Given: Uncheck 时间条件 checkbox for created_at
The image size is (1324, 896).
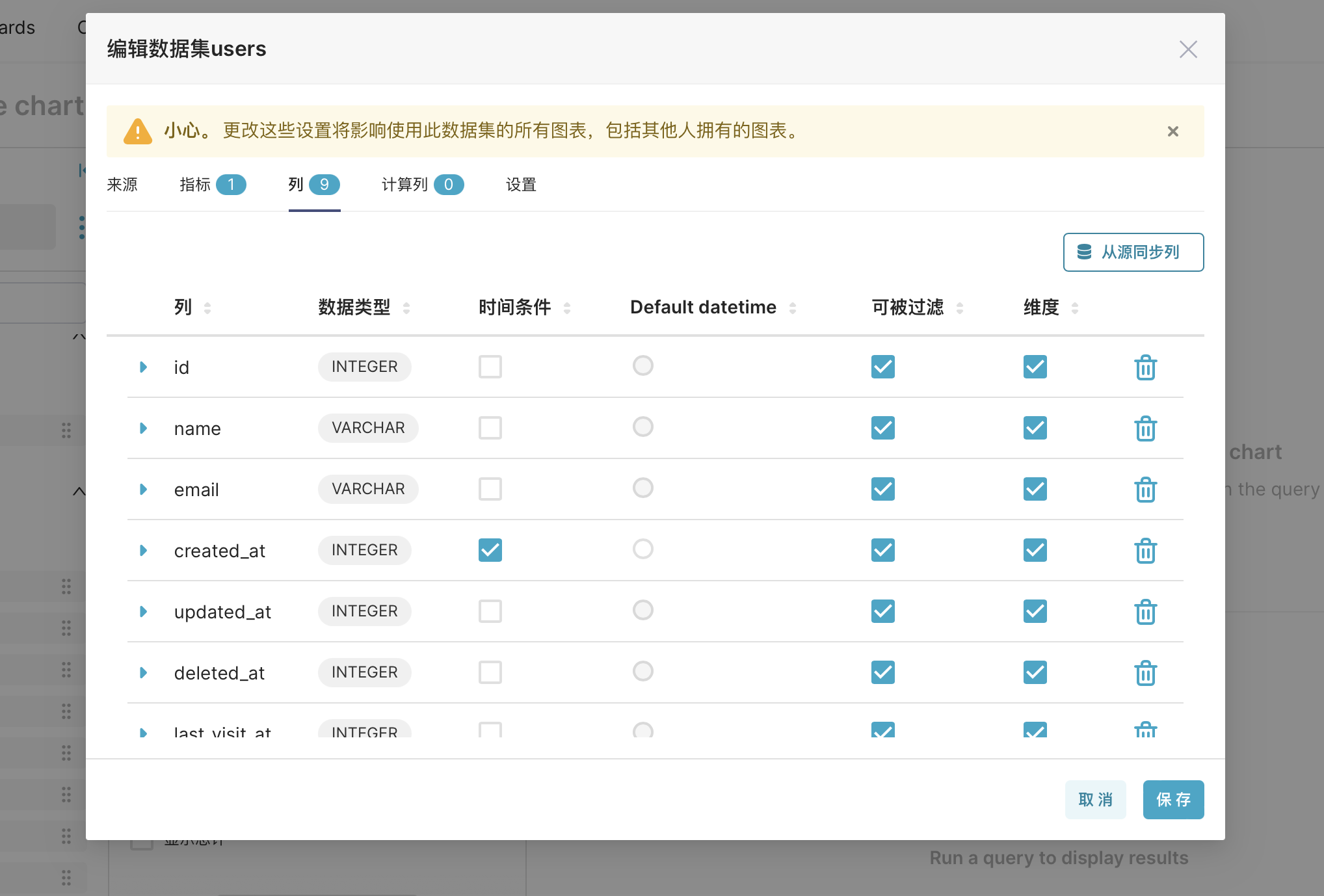Looking at the screenshot, I should tap(490, 550).
